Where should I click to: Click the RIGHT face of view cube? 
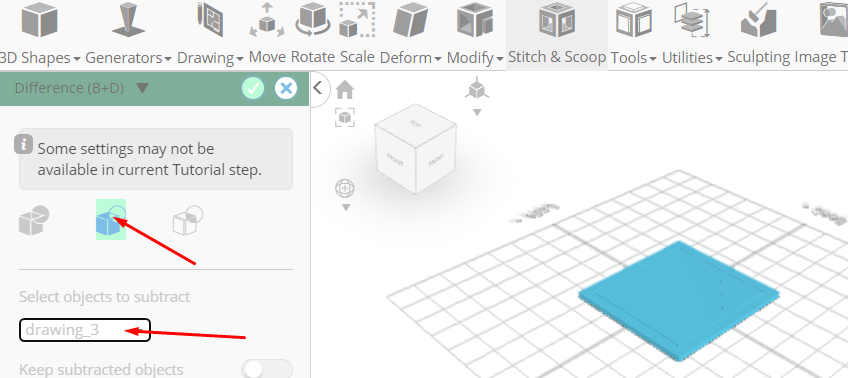436,159
